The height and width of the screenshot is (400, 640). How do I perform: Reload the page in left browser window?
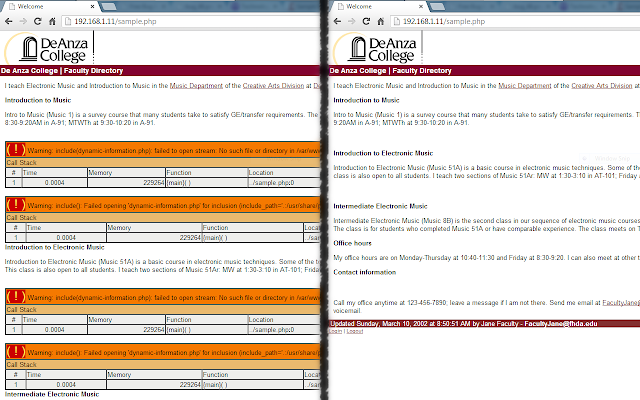[38, 21]
